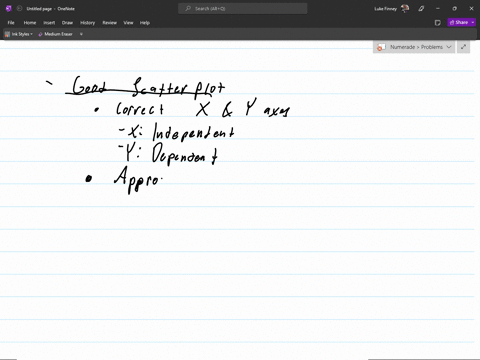Click the full page view expand icon
The height and width of the screenshot is (360, 480).
coord(463,47)
